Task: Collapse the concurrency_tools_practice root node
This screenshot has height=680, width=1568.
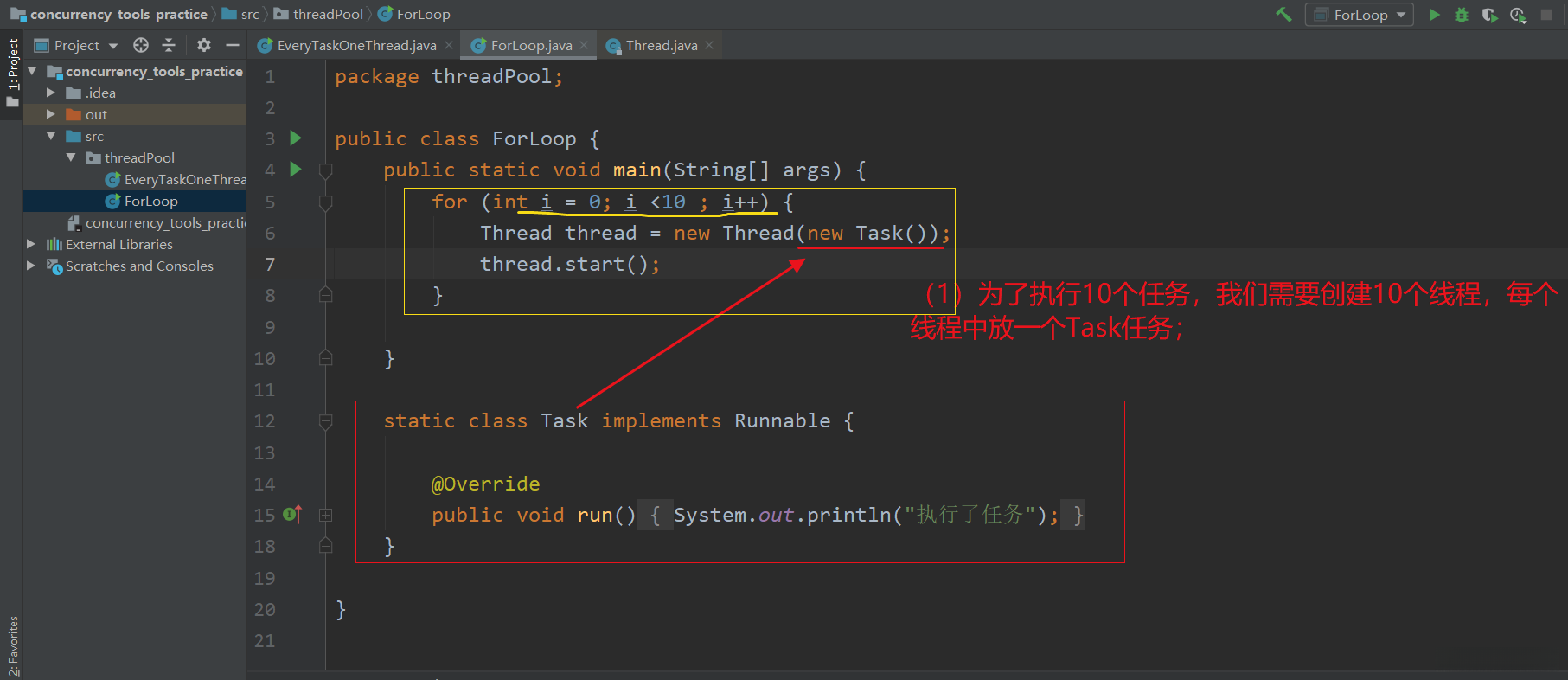Action: coord(32,71)
